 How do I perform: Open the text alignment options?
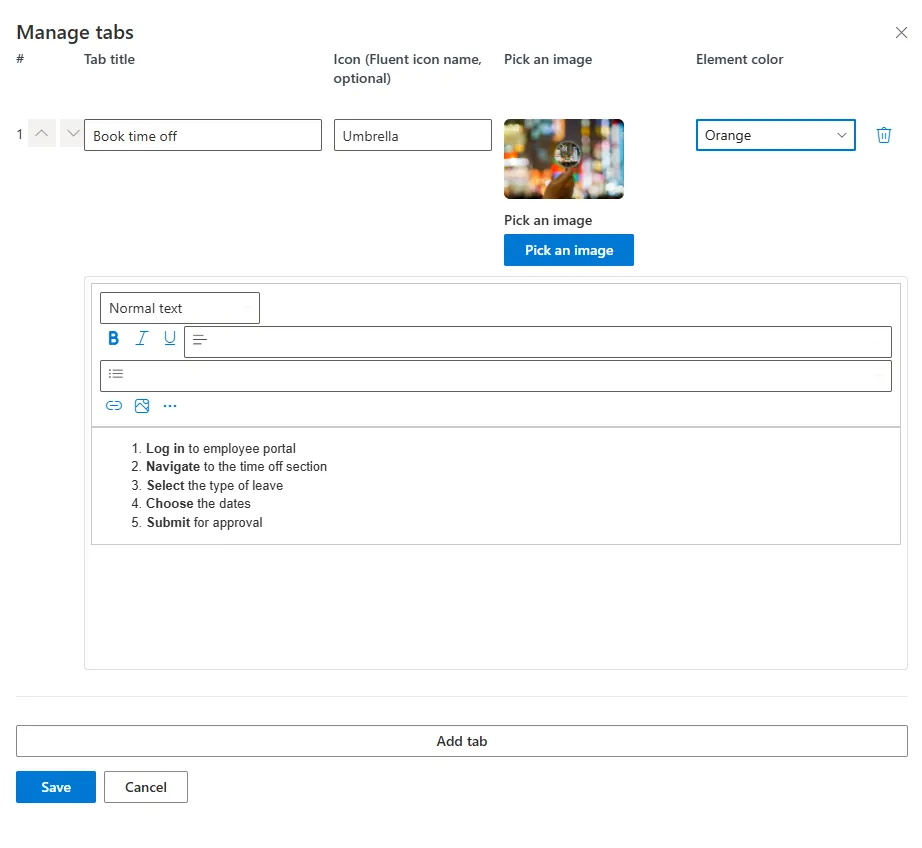(x=200, y=341)
